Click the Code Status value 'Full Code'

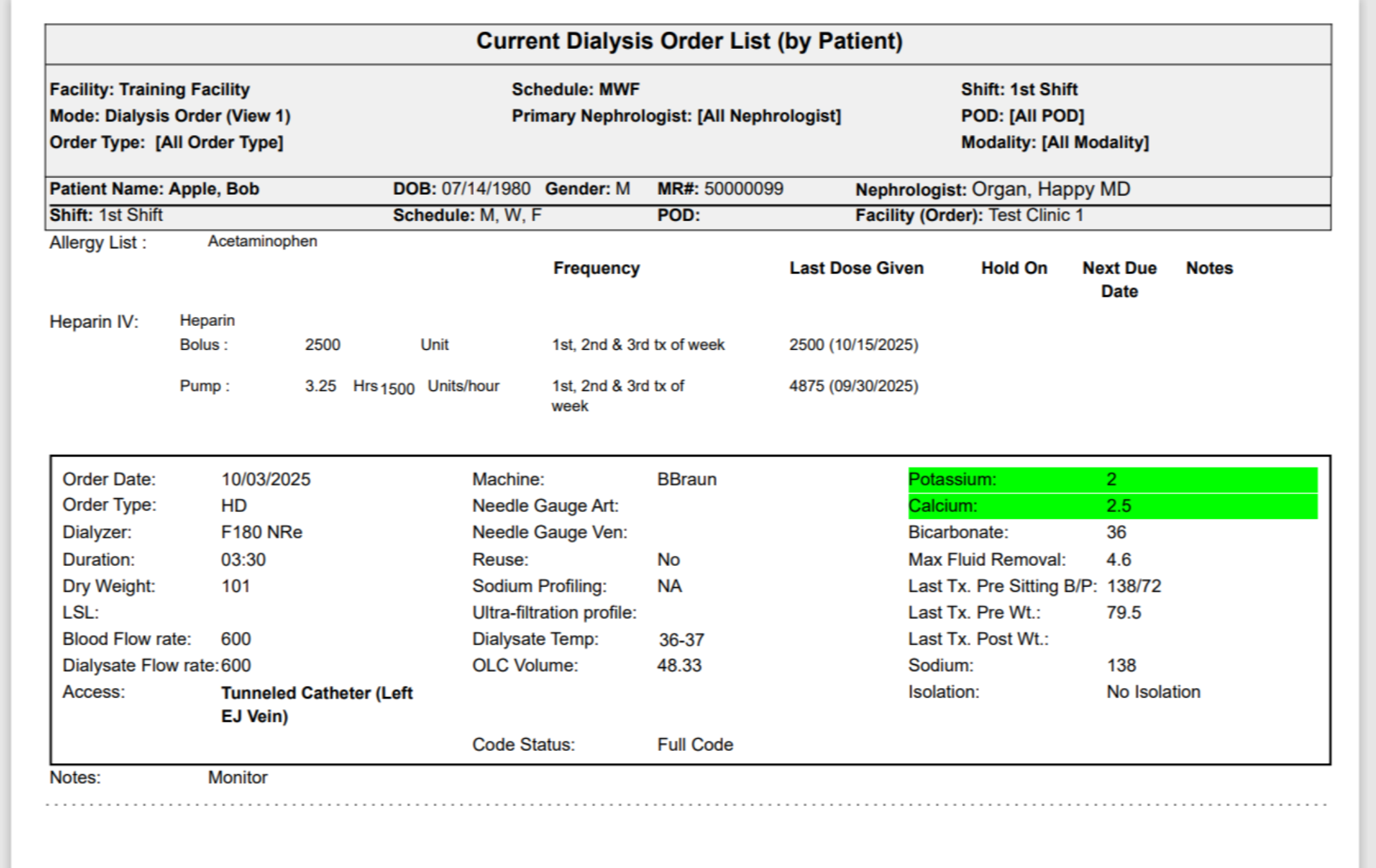695,745
